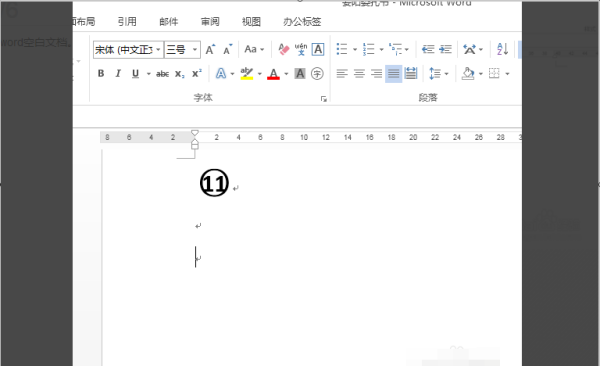600x366 pixels.
Task: Toggle Bold formatting
Action: tap(101, 74)
